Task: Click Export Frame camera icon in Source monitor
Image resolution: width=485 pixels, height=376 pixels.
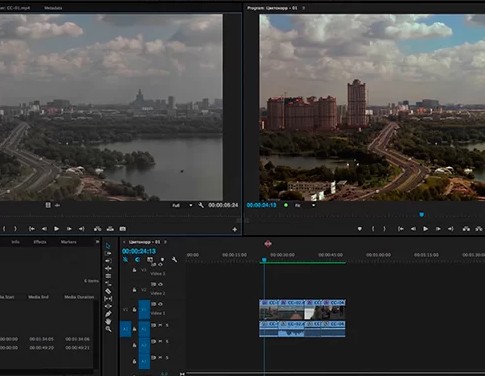Action: [123, 229]
